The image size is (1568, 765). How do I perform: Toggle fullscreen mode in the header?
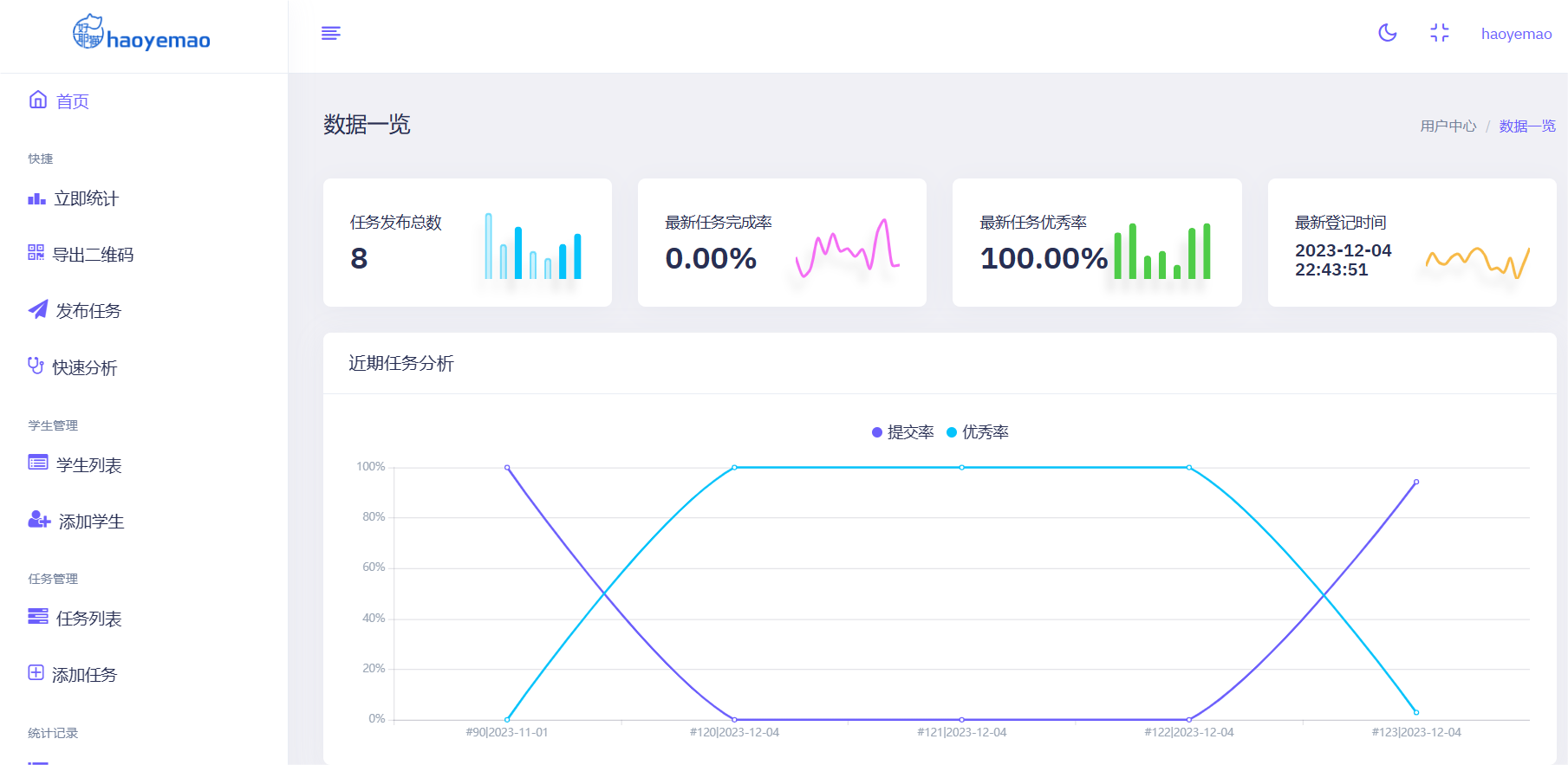tap(1439, 33)
